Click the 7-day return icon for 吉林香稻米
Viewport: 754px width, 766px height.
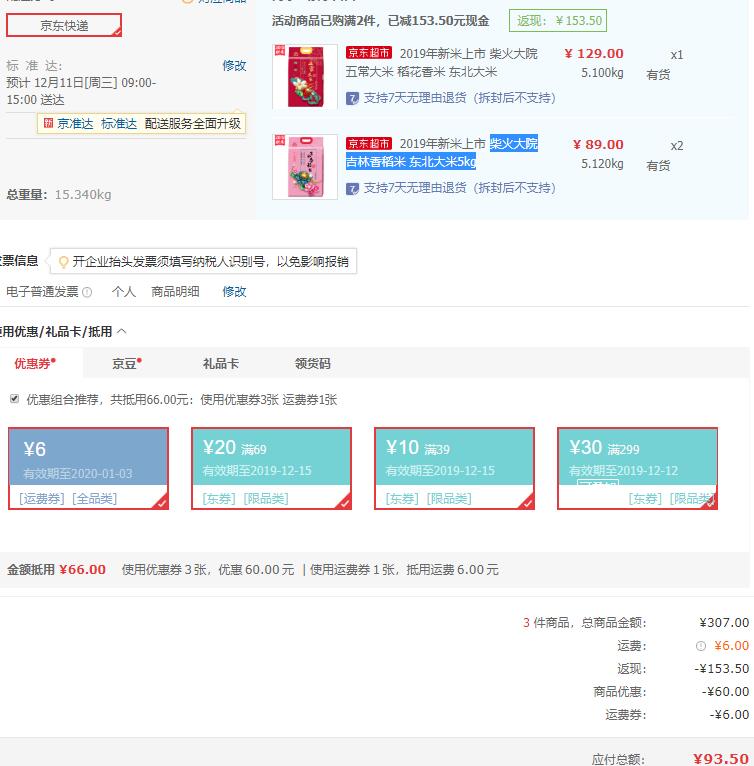pyautogui.click(x=352, y=189)
